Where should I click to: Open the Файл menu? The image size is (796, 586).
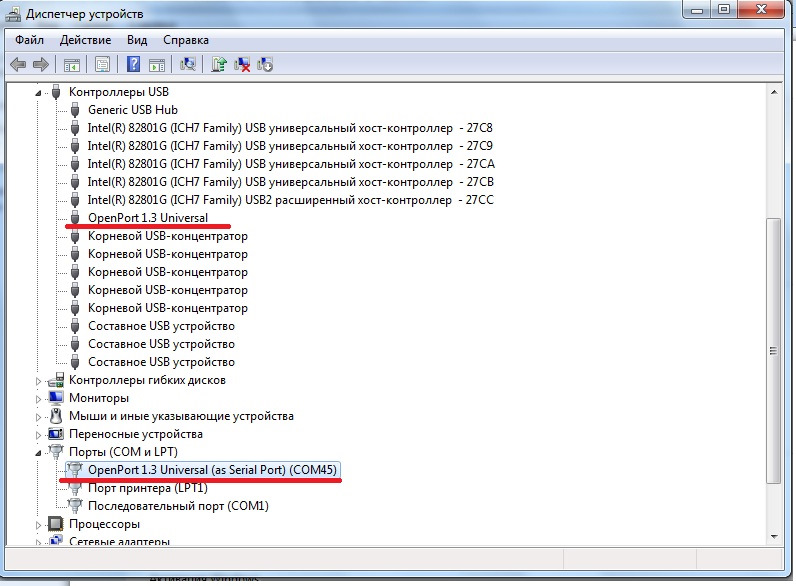[x=29, y=40]
